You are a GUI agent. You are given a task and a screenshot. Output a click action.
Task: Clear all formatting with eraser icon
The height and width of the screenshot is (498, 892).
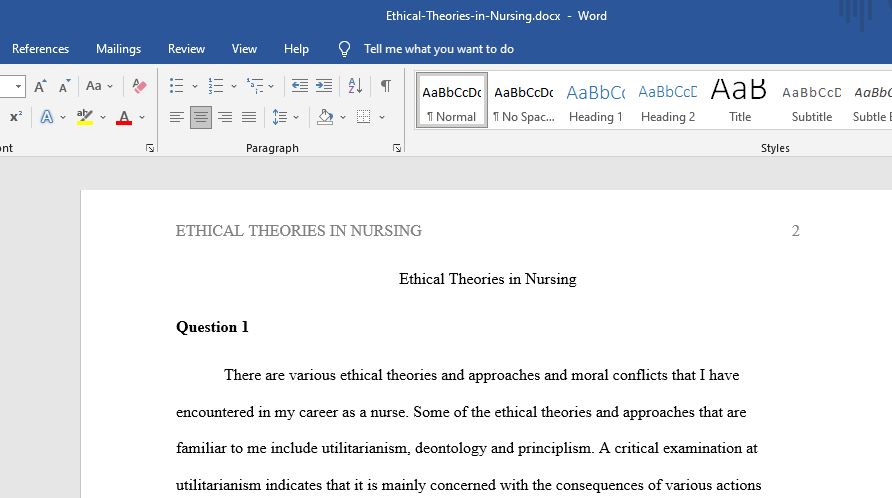click(139, 86)
